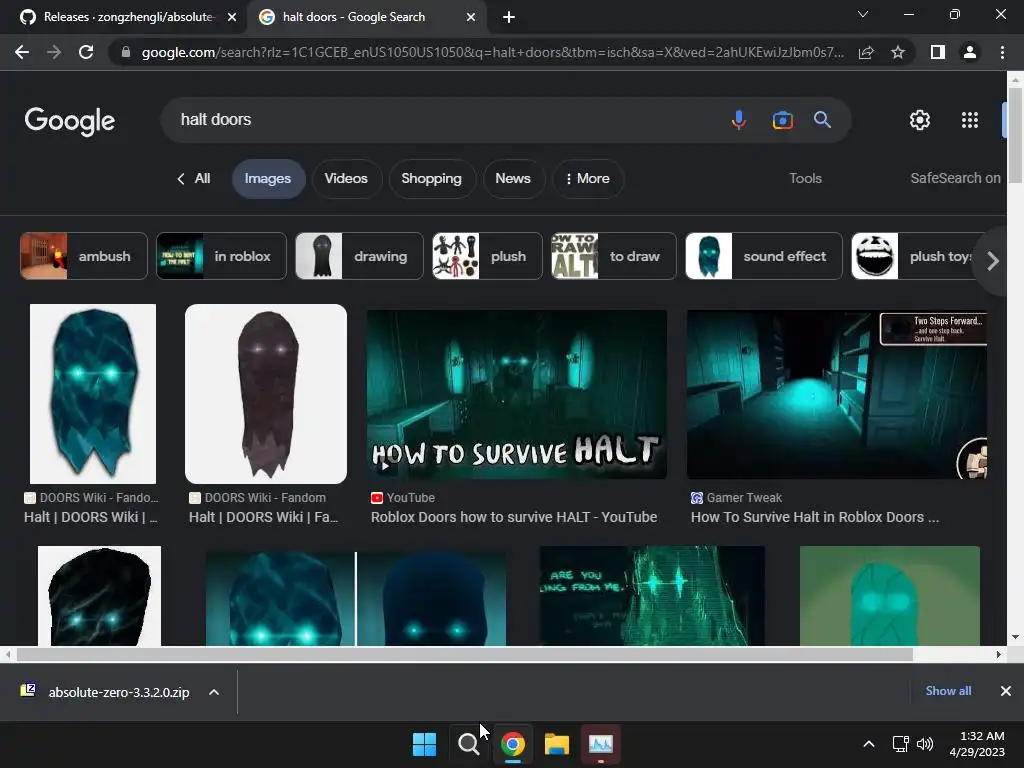This screenshot has height=768, width=1024.
Task: Click into the halt doors search field
Action: click(444, 120)
